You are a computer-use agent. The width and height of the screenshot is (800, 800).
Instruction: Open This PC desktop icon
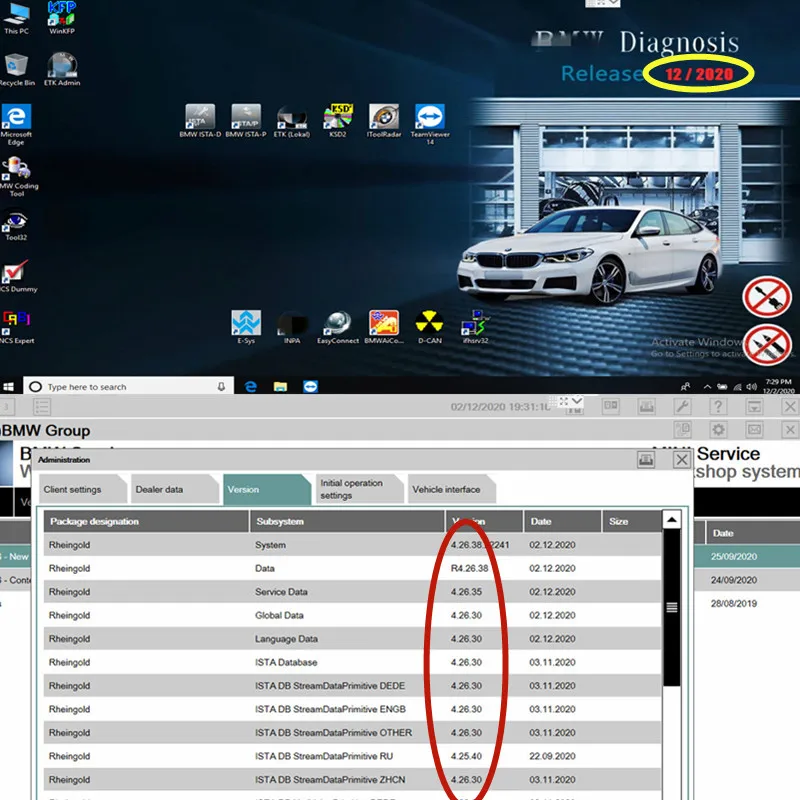[x=16, y=19]
